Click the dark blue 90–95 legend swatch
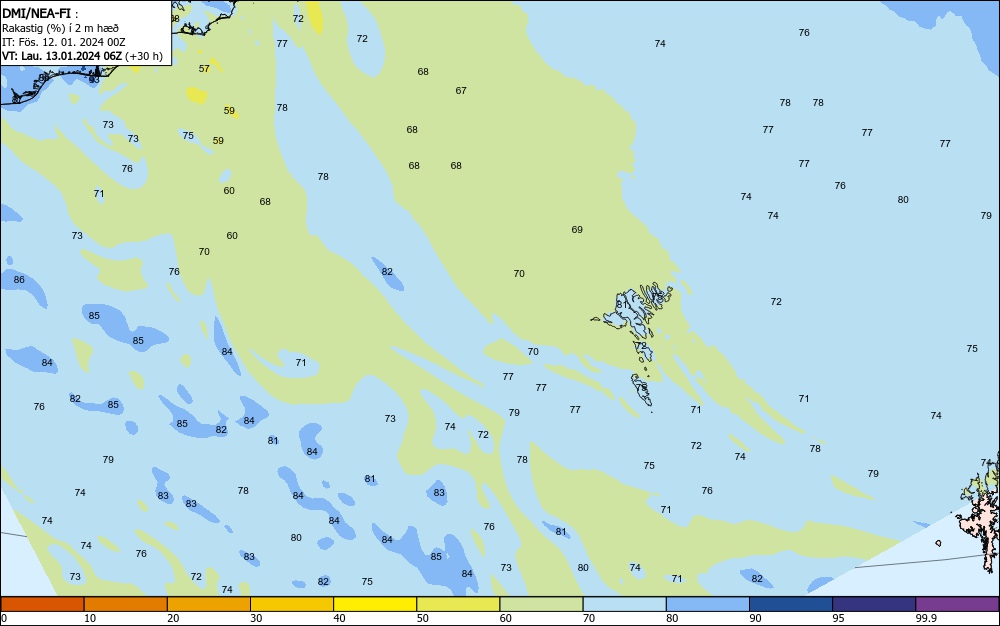 [x=791, y=604]
